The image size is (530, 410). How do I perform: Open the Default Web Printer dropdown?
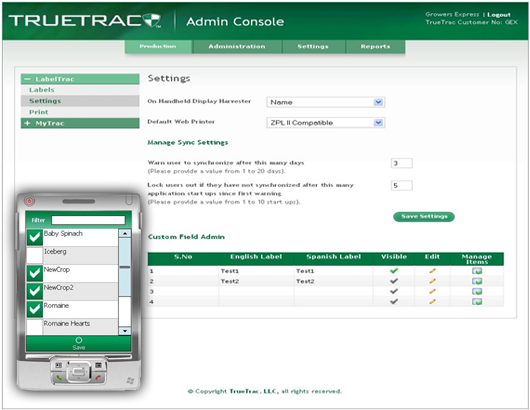coord(326,123)
